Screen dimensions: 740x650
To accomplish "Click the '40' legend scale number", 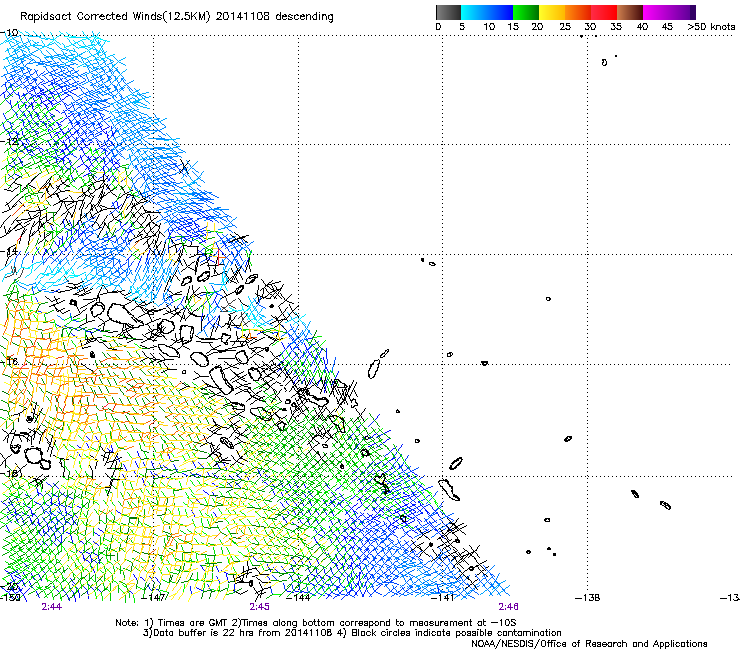I will click(x=642, y=27).
